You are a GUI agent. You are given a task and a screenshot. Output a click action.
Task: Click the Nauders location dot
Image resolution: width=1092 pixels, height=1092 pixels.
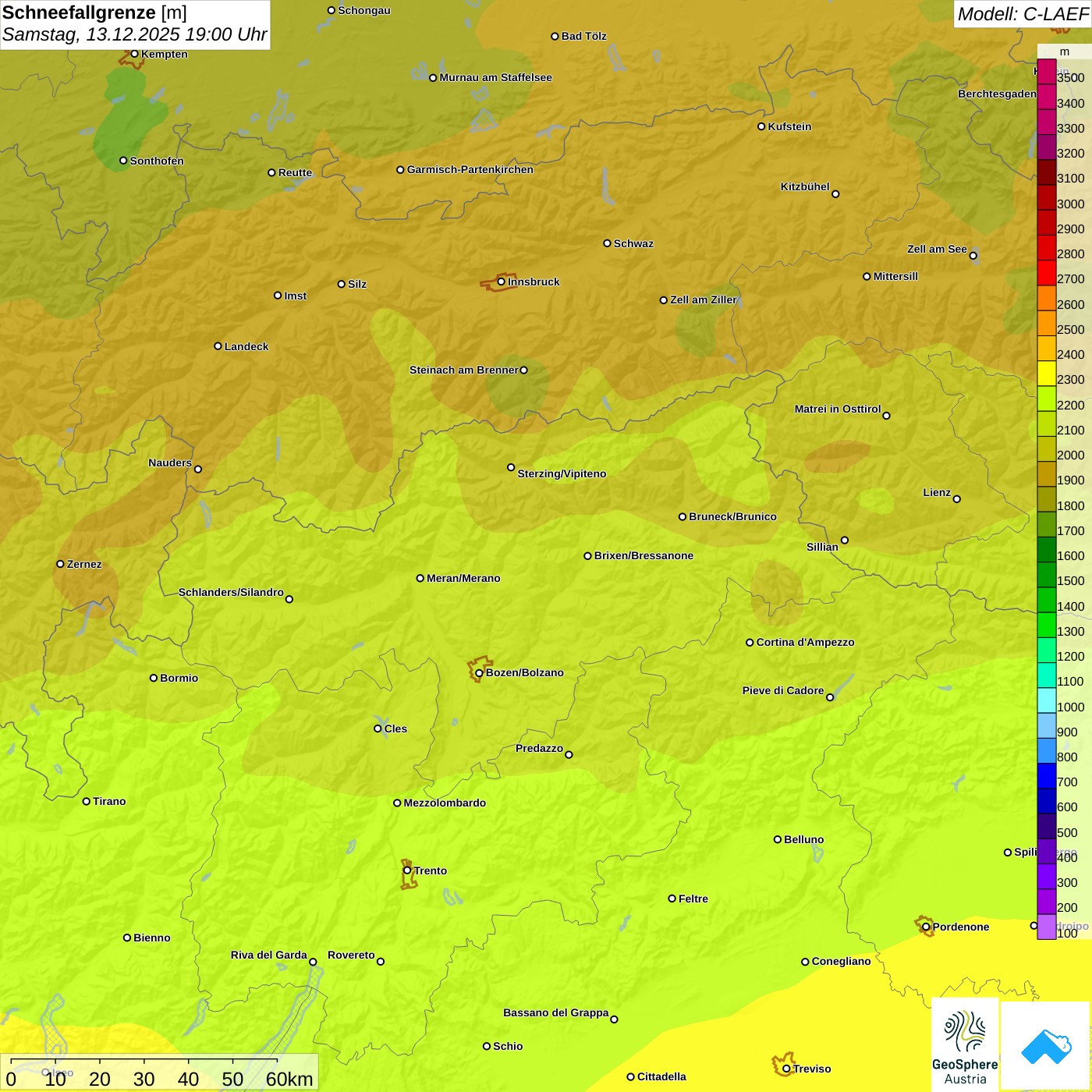pyautogui.click(x=198, y=469)
